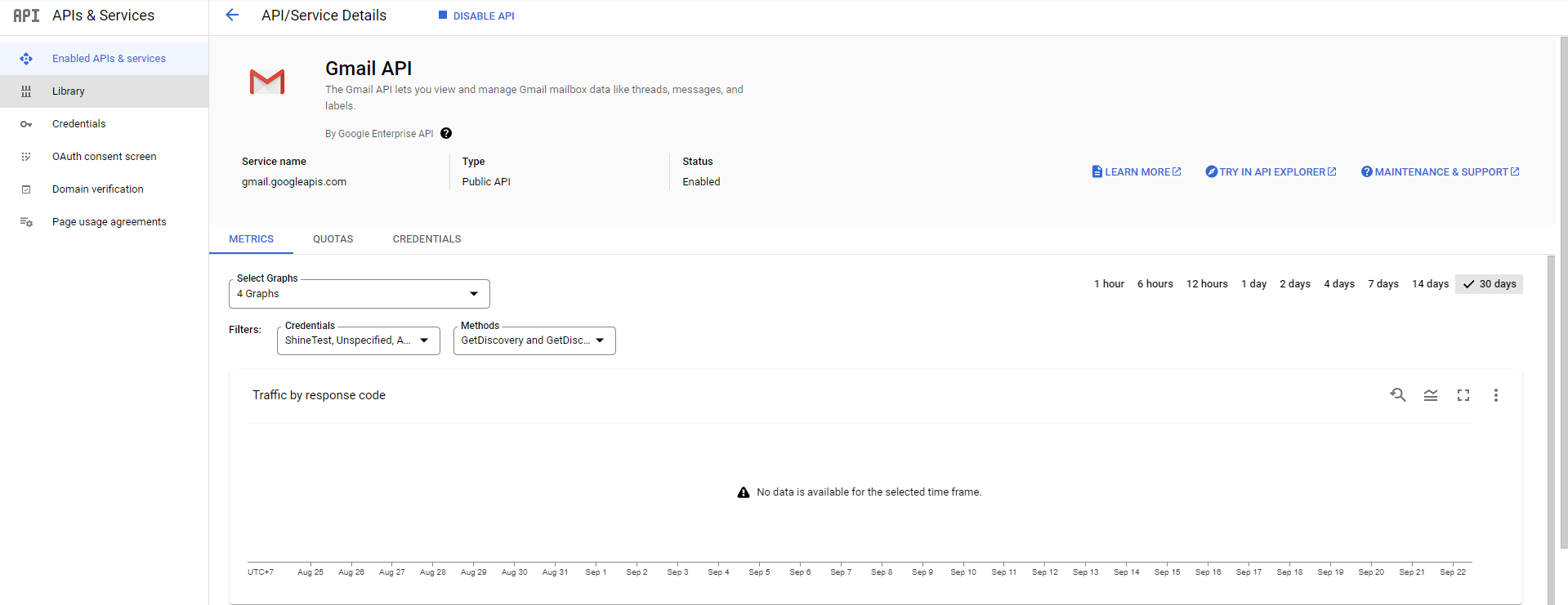The width and height of the screenshot is (1568, 605).
Task: Click the OAuth consent screen dots icon
Action: point(26,157)
